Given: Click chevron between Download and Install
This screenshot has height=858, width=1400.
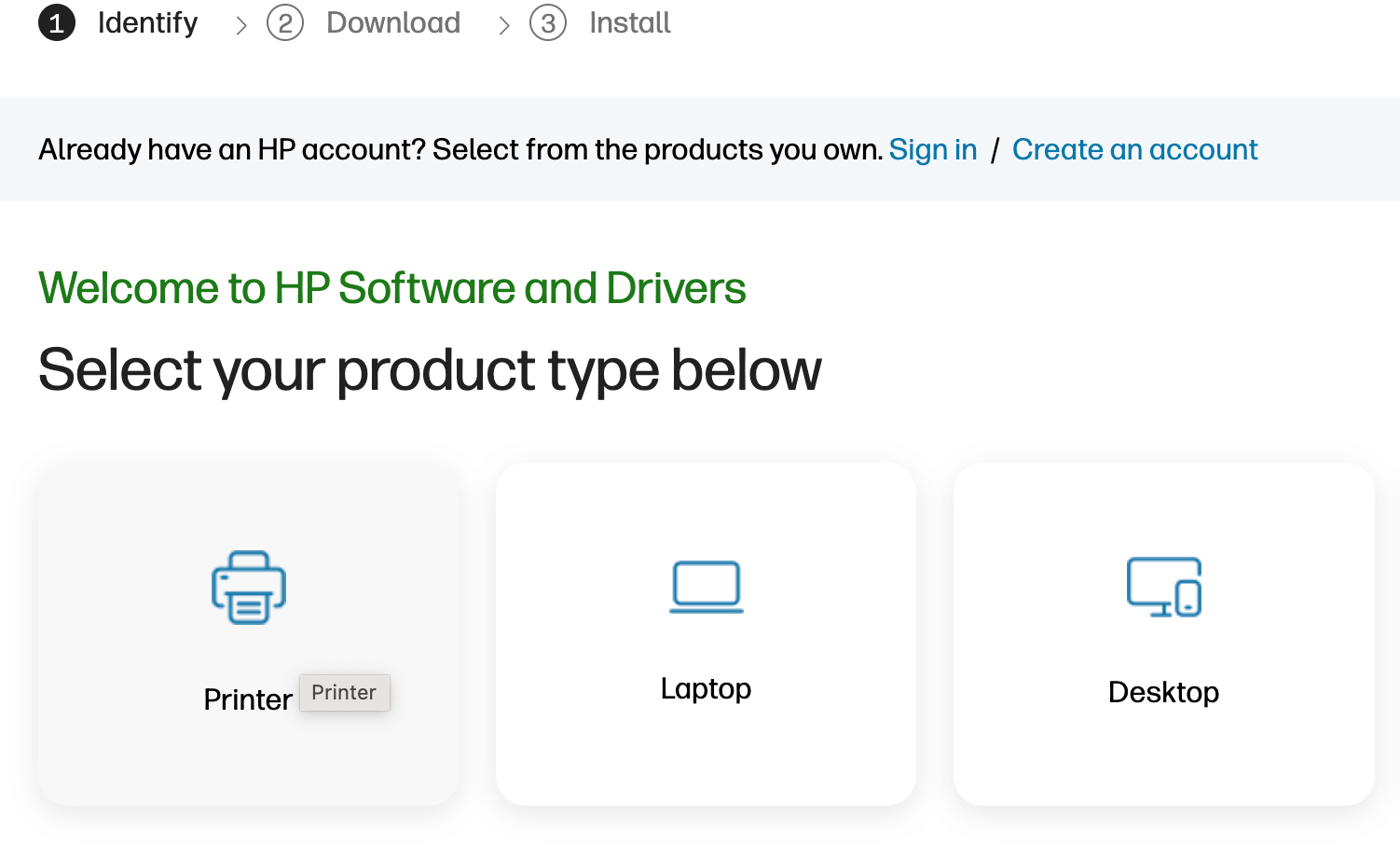Looking at the screenshot, I should pyautogui.click(x=504, y=25).
